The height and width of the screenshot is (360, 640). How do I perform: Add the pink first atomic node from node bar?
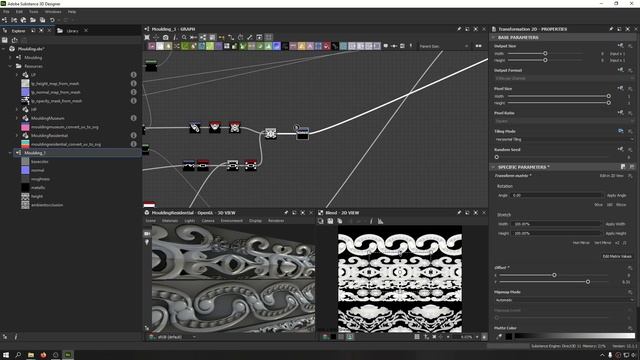[151, 46]
